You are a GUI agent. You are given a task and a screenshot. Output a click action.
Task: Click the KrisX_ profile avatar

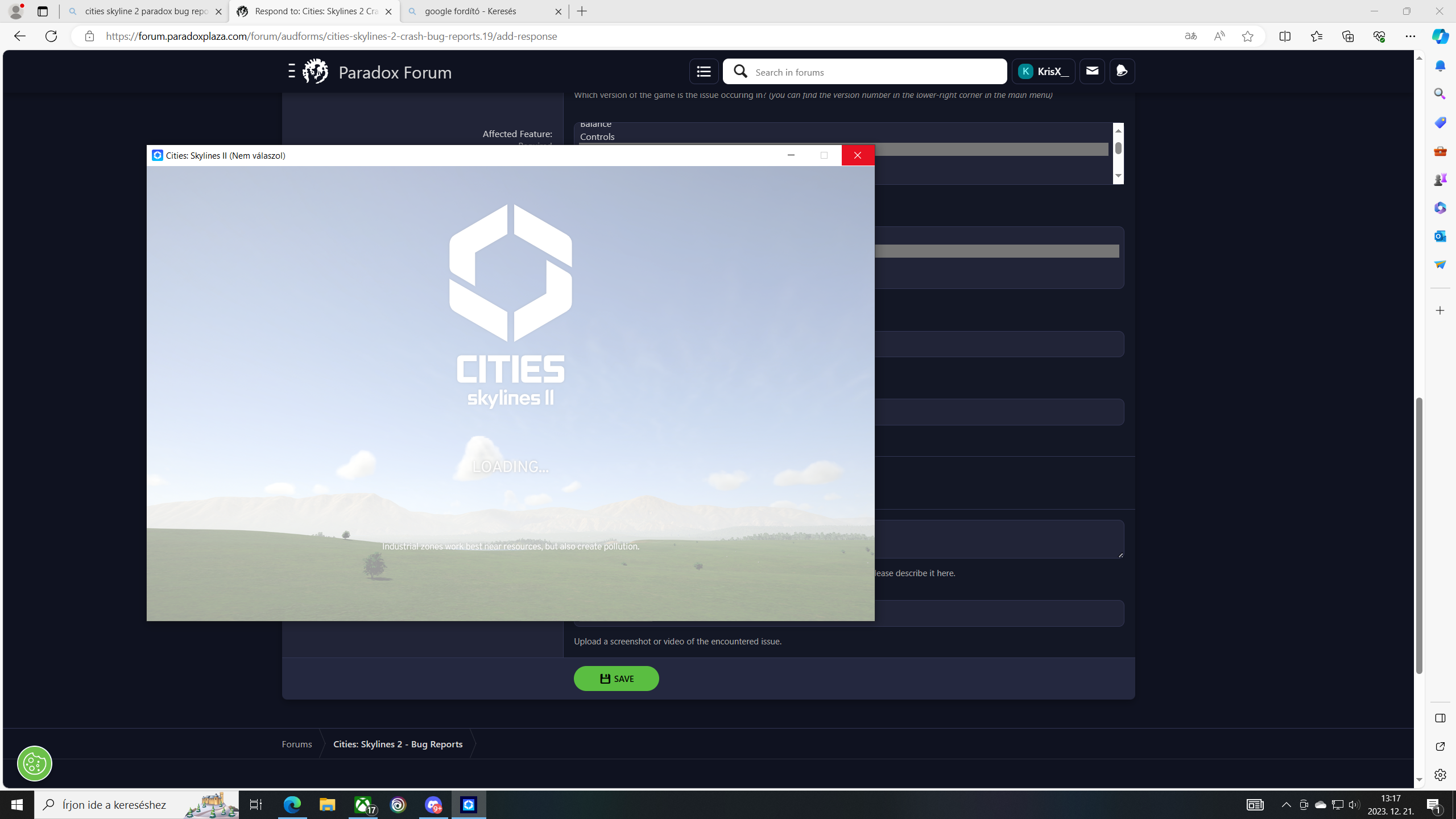(x=1027, y=71)
